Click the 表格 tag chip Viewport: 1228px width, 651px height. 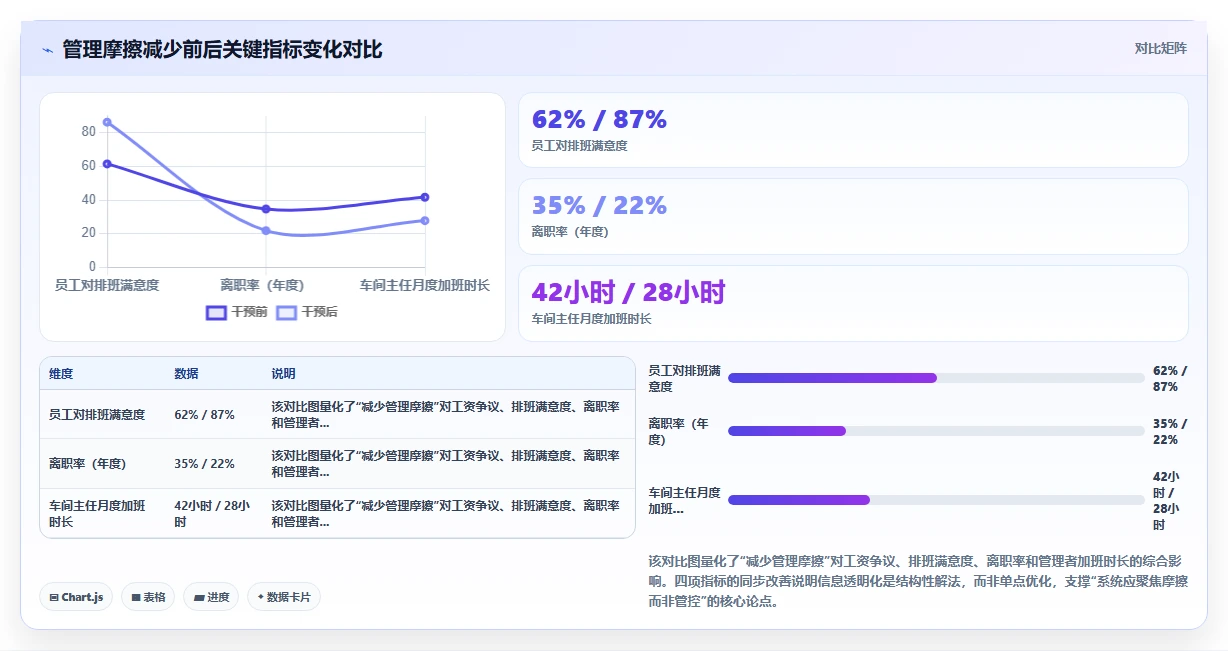(x=148, y=597)
